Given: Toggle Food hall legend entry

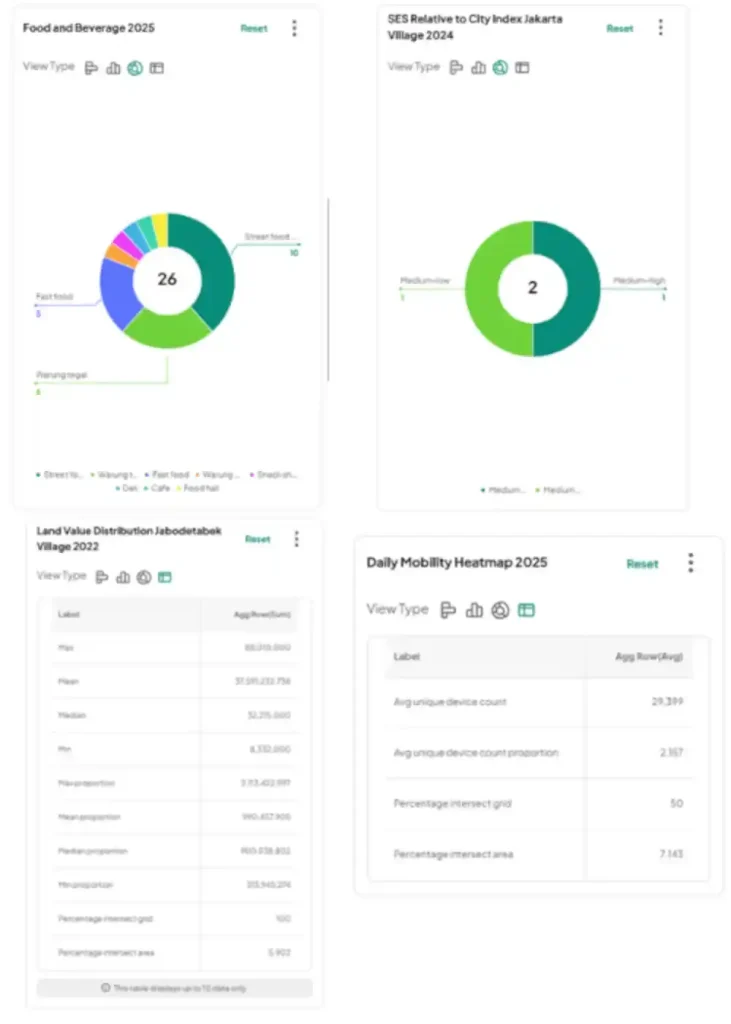Looking at the screenshot, I should tap(199, 488).
